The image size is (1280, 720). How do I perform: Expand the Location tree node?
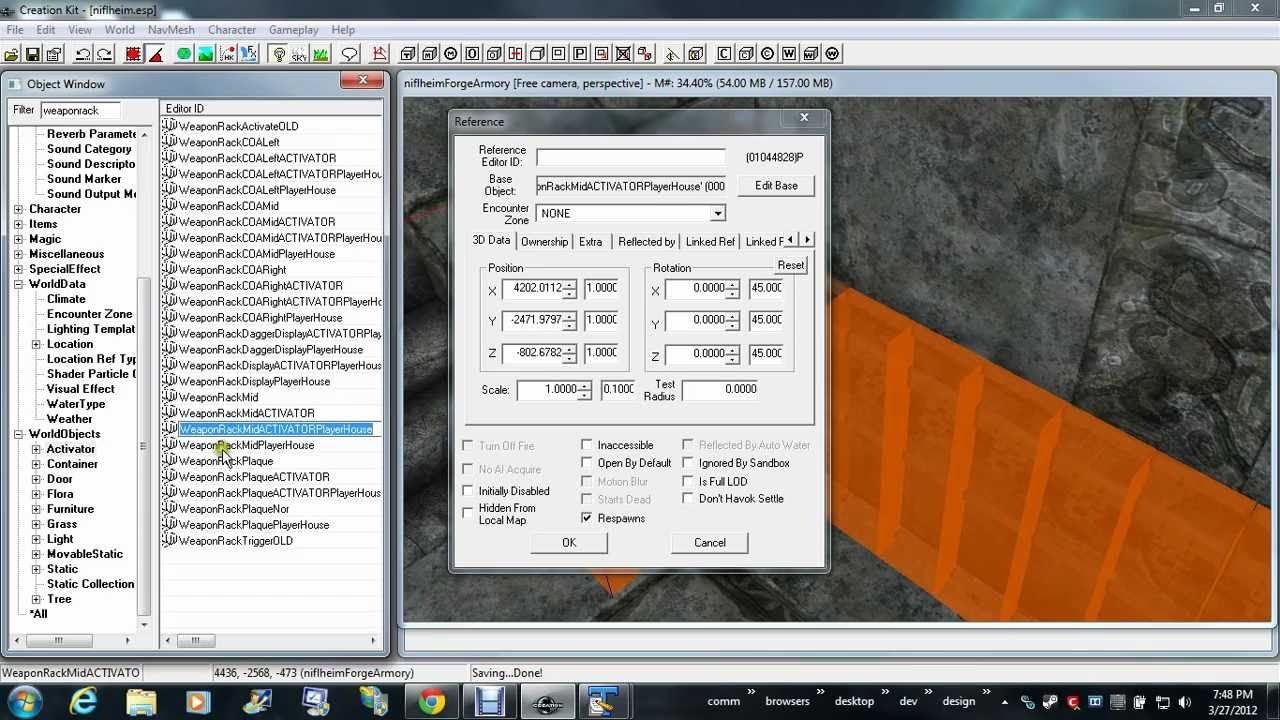click(36, 344)
